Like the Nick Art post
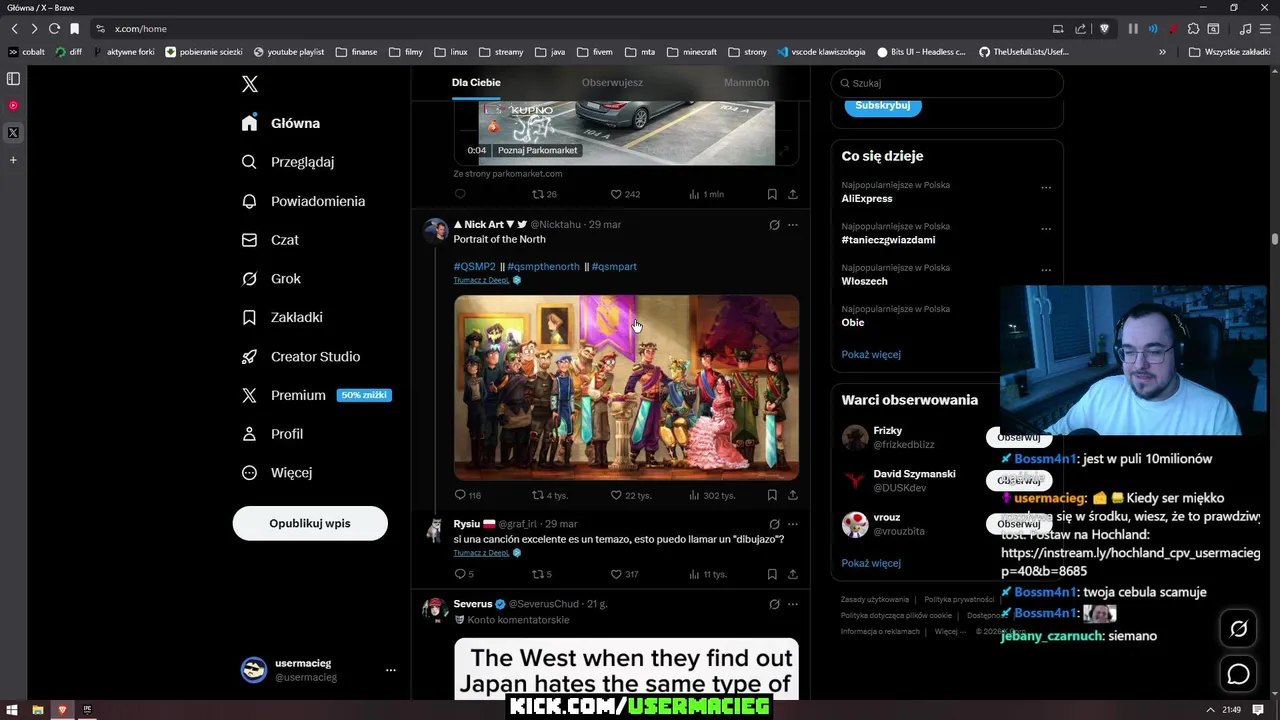 pyautogui.click(x=630, y=495)
